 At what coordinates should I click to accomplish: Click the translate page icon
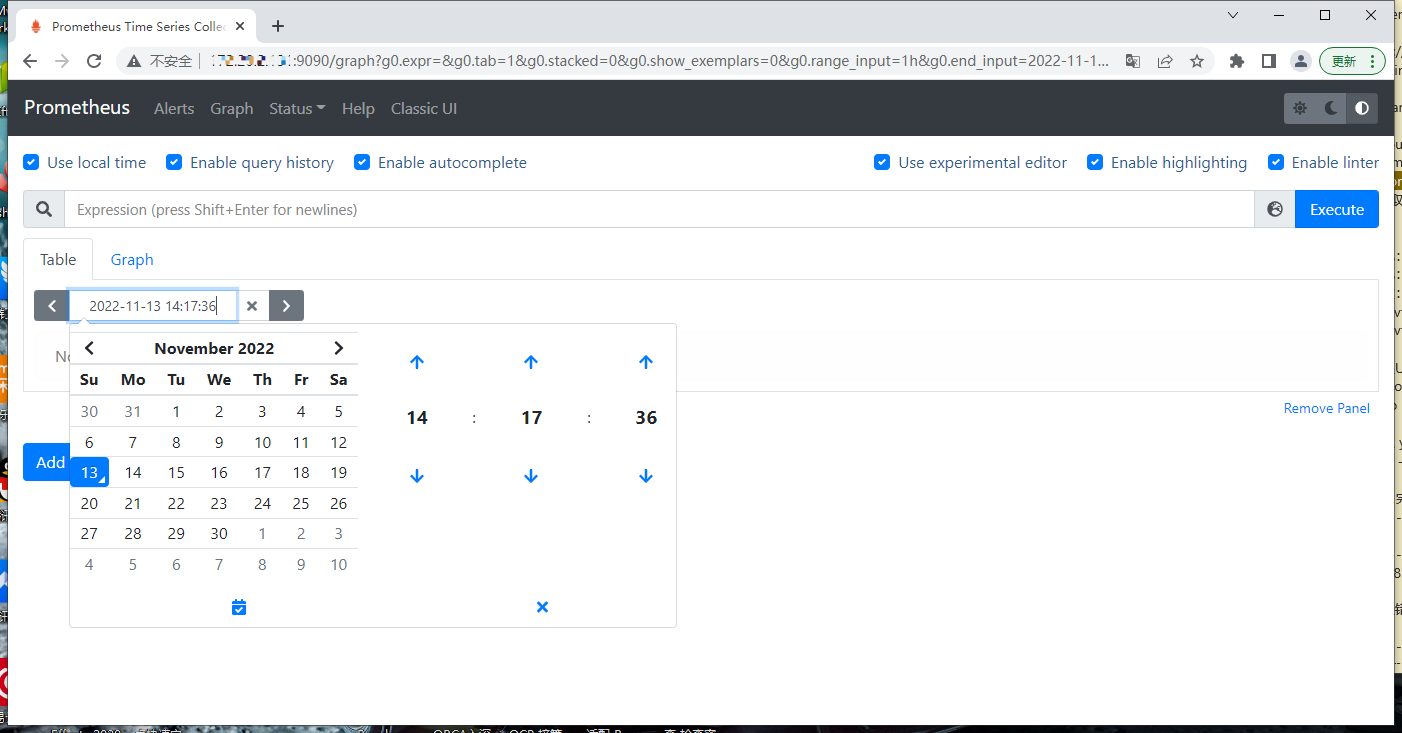pos(1133,61)
